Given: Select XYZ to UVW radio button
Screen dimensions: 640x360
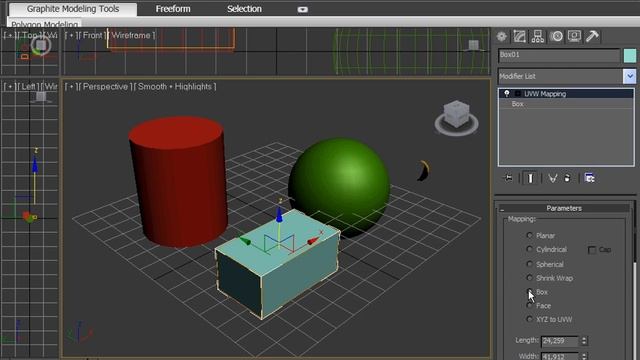Looking at the screenshot, I should (529, 319).
